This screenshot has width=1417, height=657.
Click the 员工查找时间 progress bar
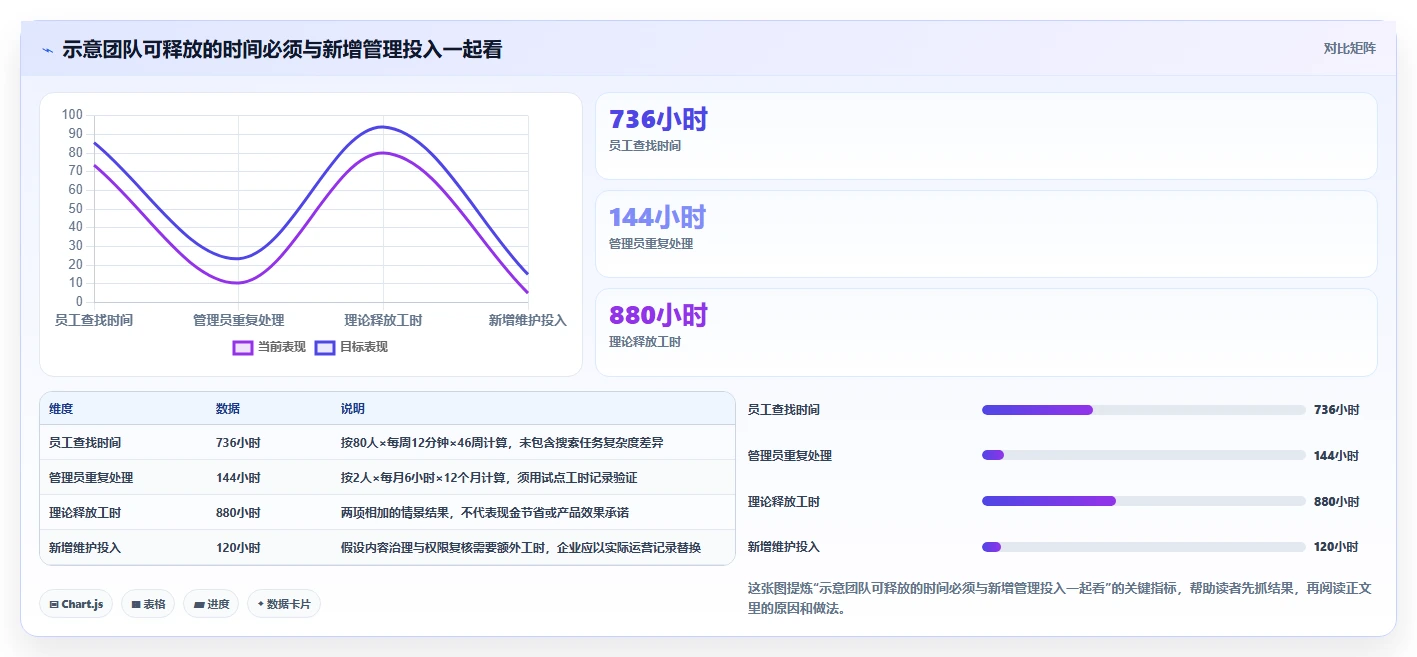[1144, 410]
